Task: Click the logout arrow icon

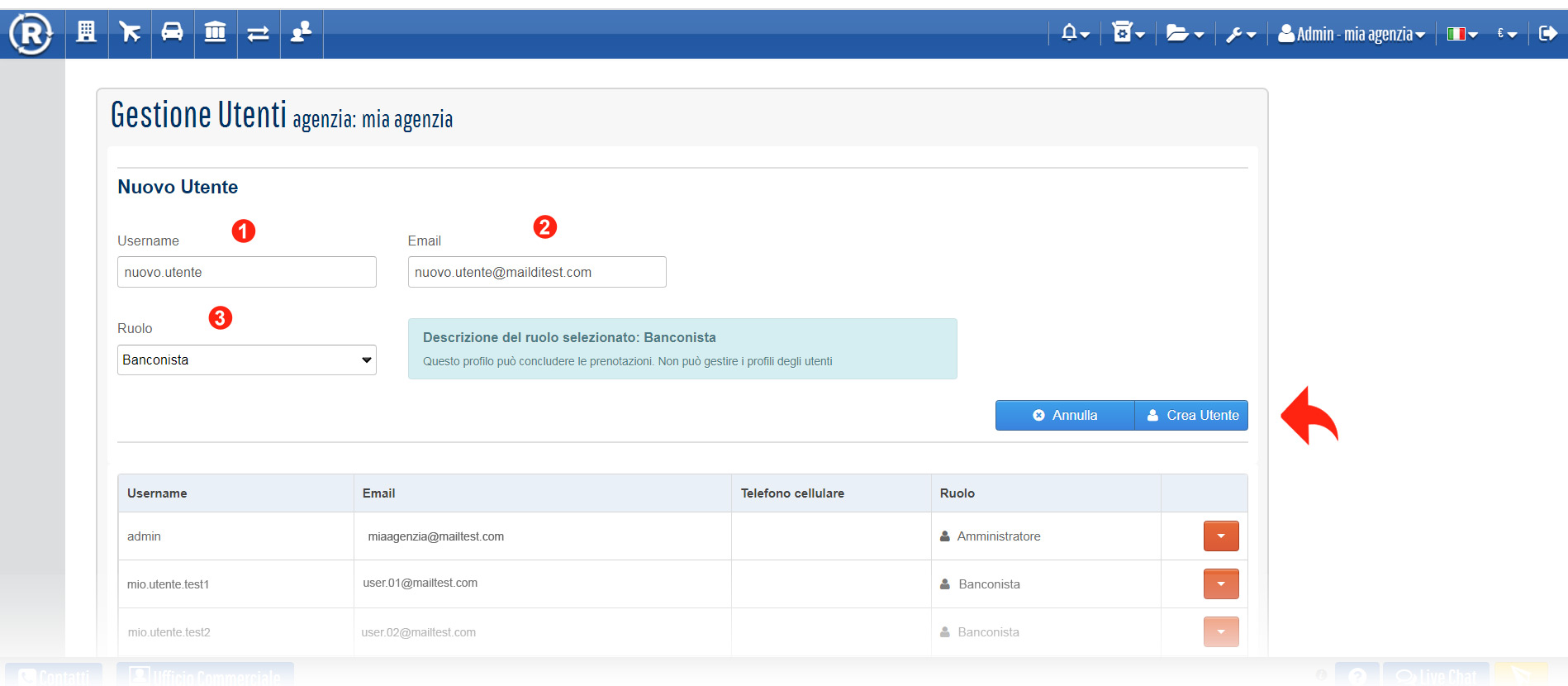Action: pos(1547,34)
